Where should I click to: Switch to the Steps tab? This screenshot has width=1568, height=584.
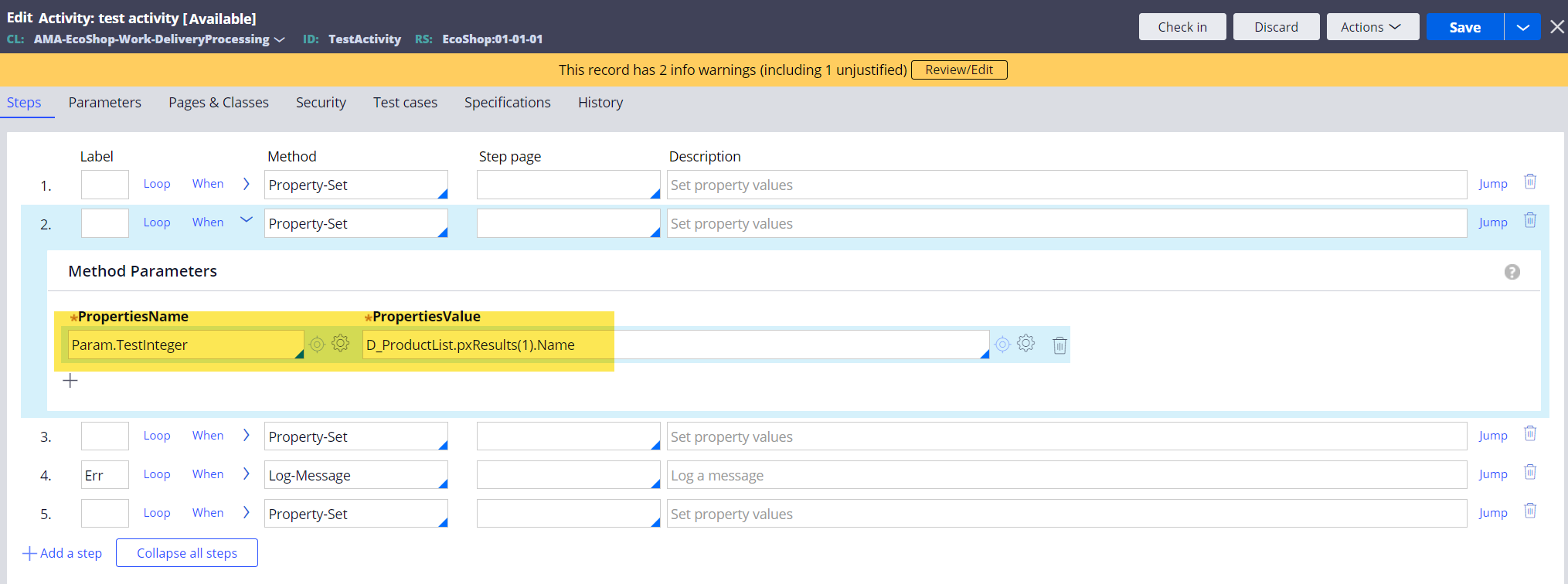coord(24,103)
